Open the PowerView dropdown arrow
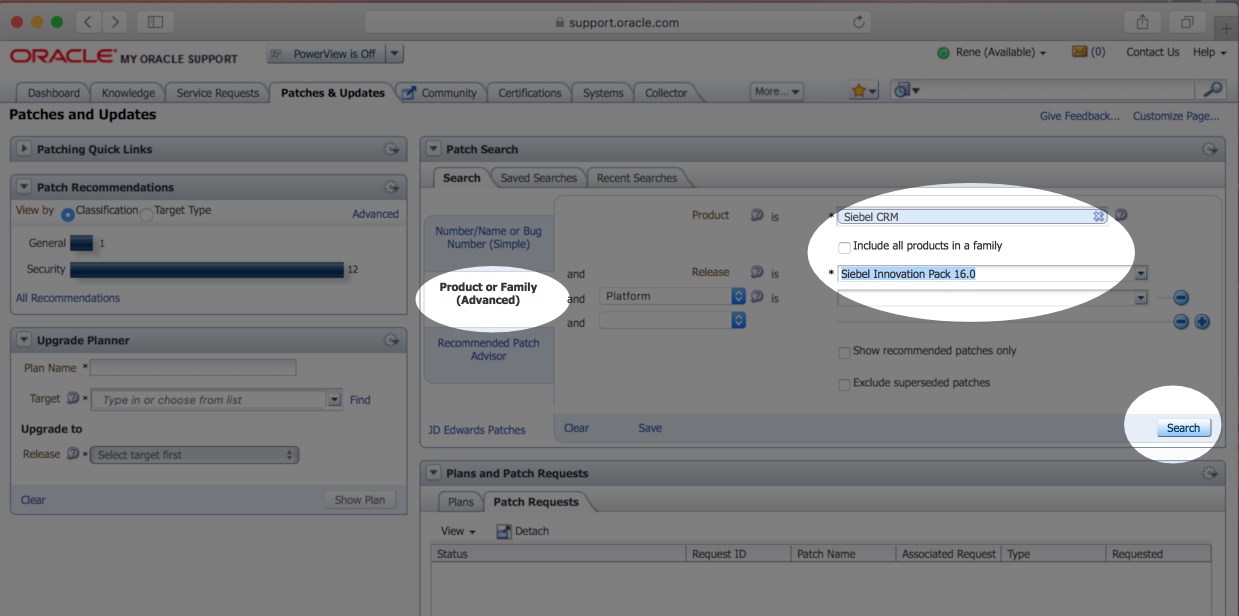1239x616 pixels. click(394, 54)
